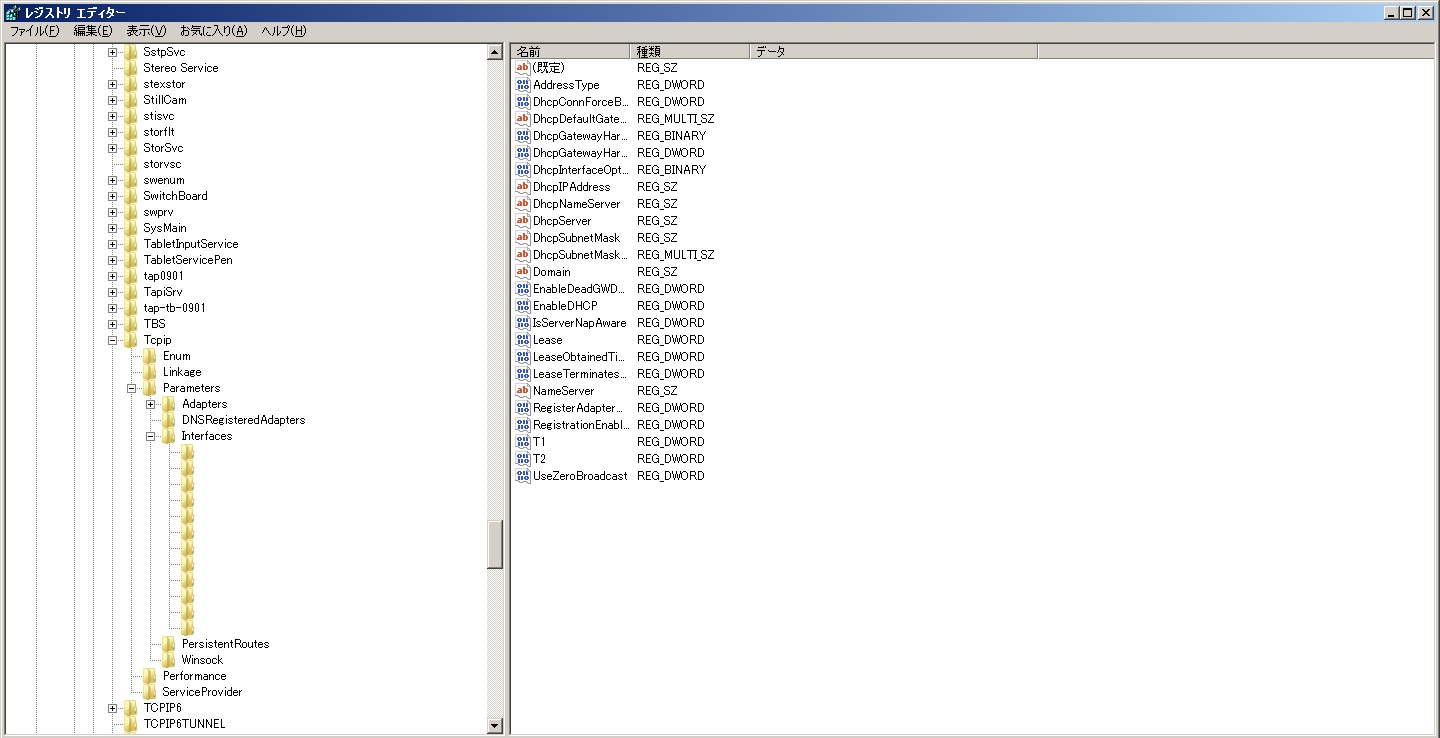Open the ヘルプ(H) menu
The height and width of the screenshot is (738, 1440).
[x=284, y=31]
